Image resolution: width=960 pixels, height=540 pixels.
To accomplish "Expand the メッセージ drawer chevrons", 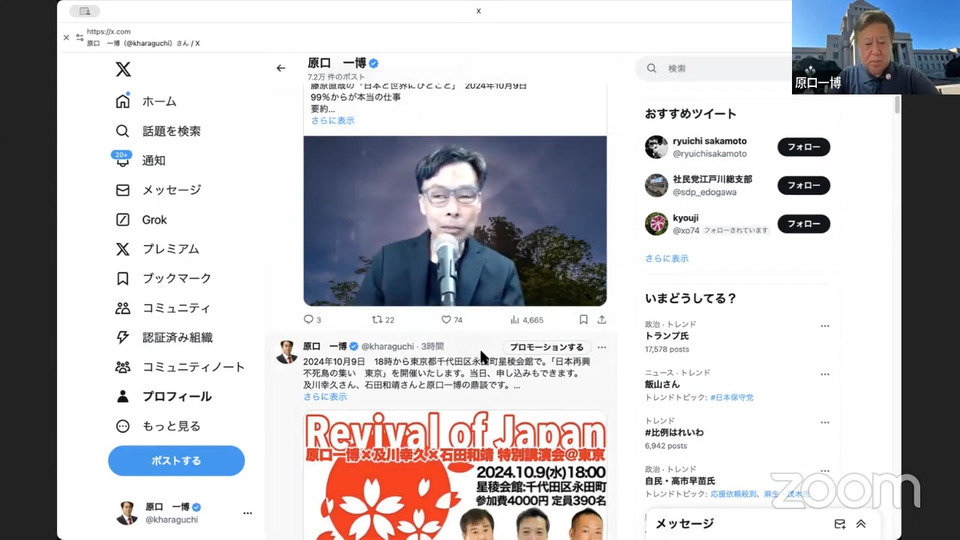I will [861, 524].
